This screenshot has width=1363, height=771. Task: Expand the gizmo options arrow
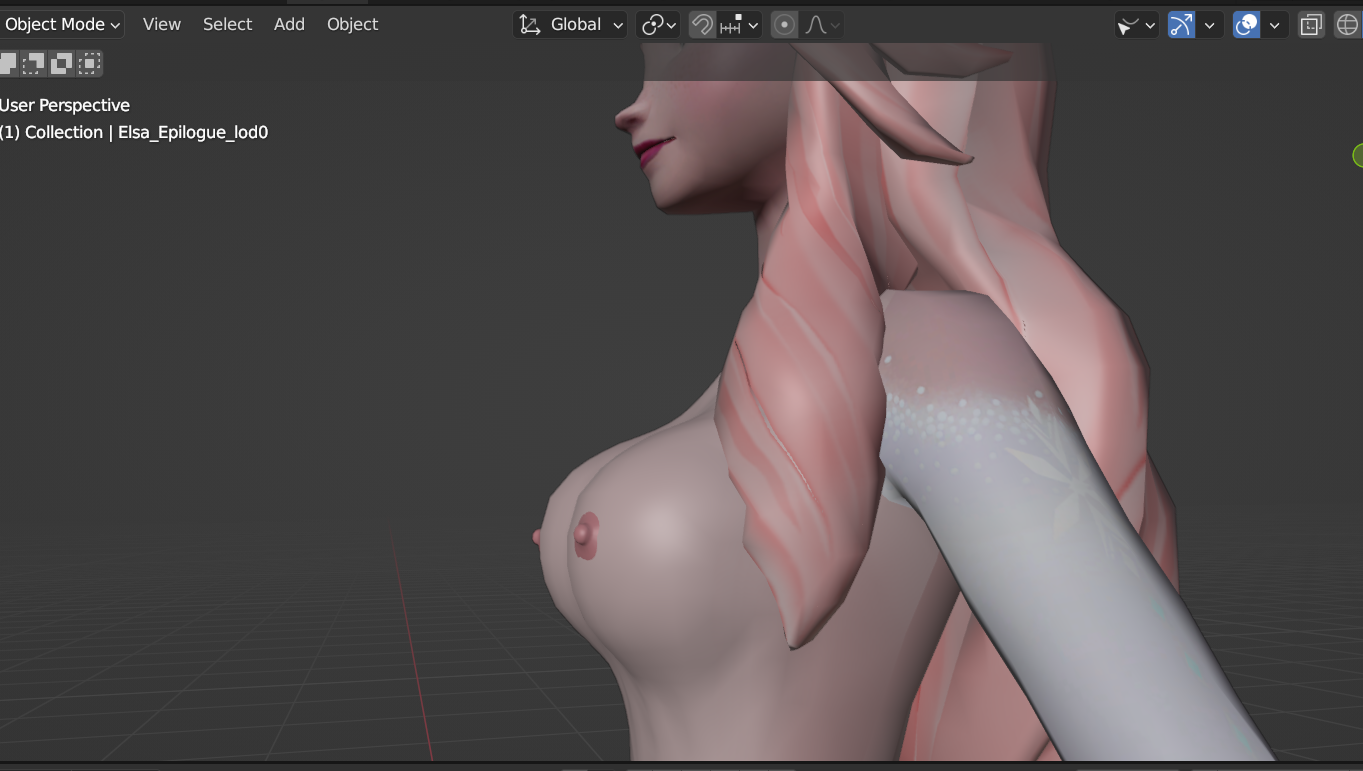[x=1209, y=25]
